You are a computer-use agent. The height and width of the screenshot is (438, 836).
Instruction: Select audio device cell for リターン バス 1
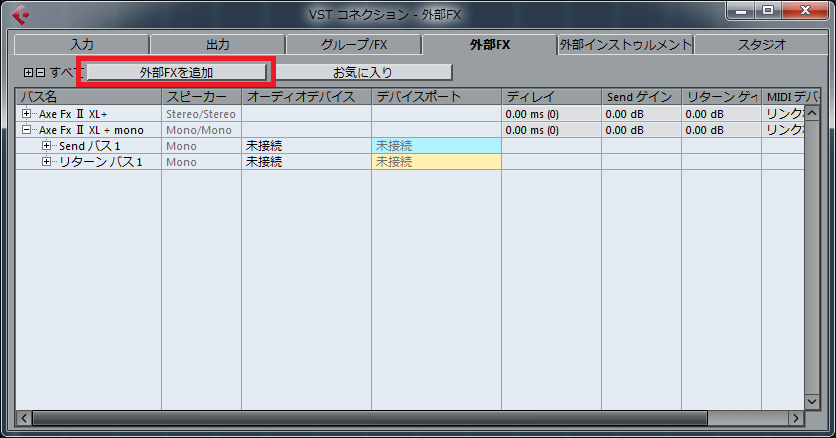click(307, 161)
